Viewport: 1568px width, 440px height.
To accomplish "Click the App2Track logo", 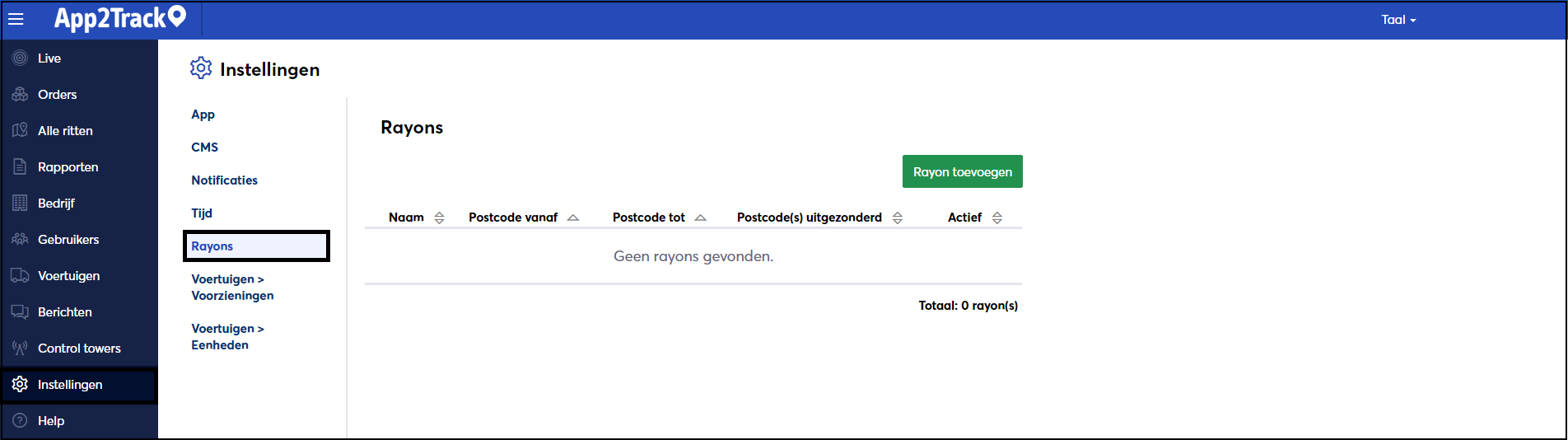I will coord(120,17).
